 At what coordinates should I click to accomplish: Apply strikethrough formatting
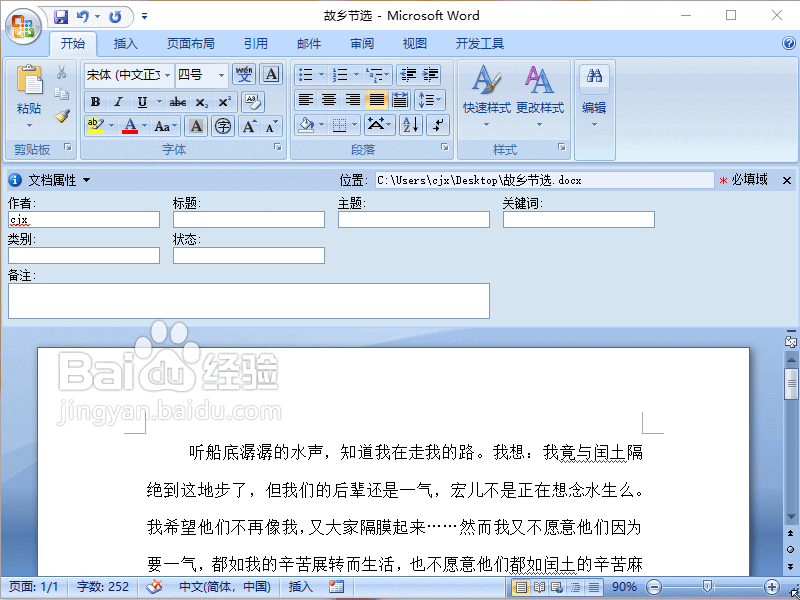178,102
